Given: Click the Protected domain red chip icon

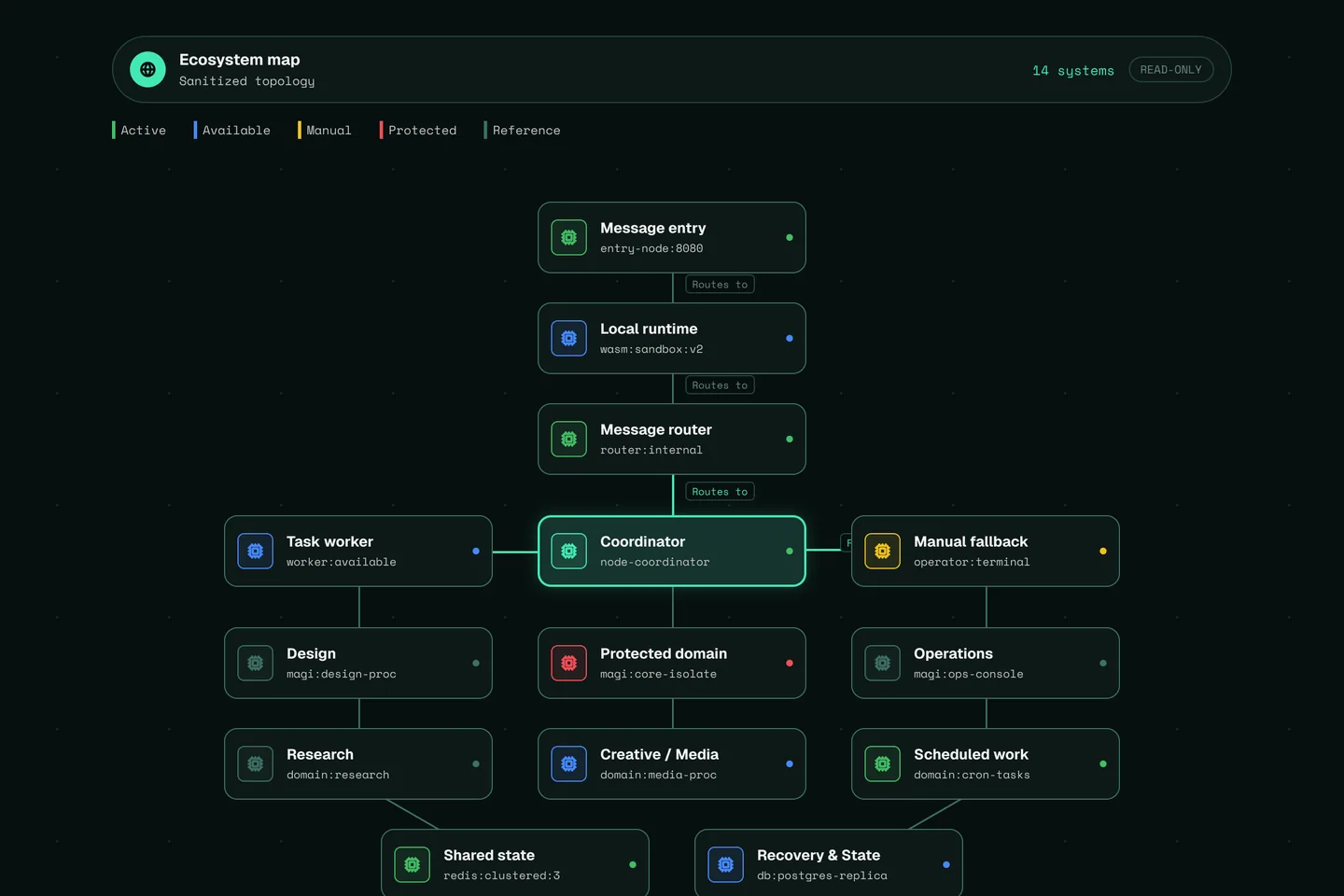Looking at the screenshot, I should (x=568, y=663).
